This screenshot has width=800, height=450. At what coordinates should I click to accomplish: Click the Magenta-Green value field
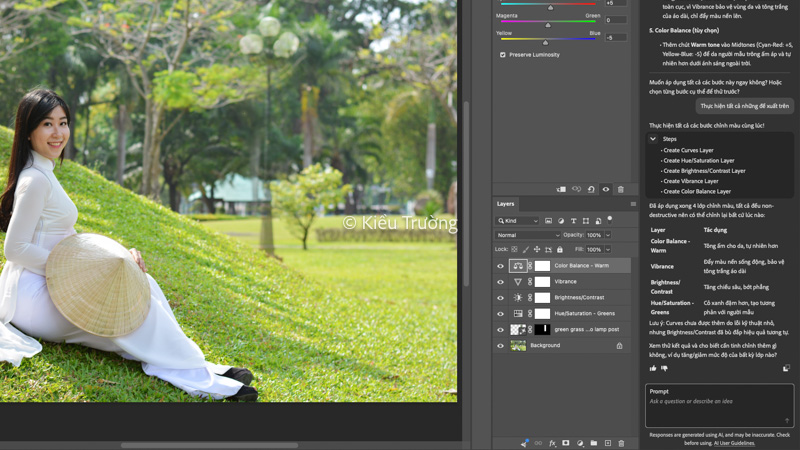[x=615, y=20]
